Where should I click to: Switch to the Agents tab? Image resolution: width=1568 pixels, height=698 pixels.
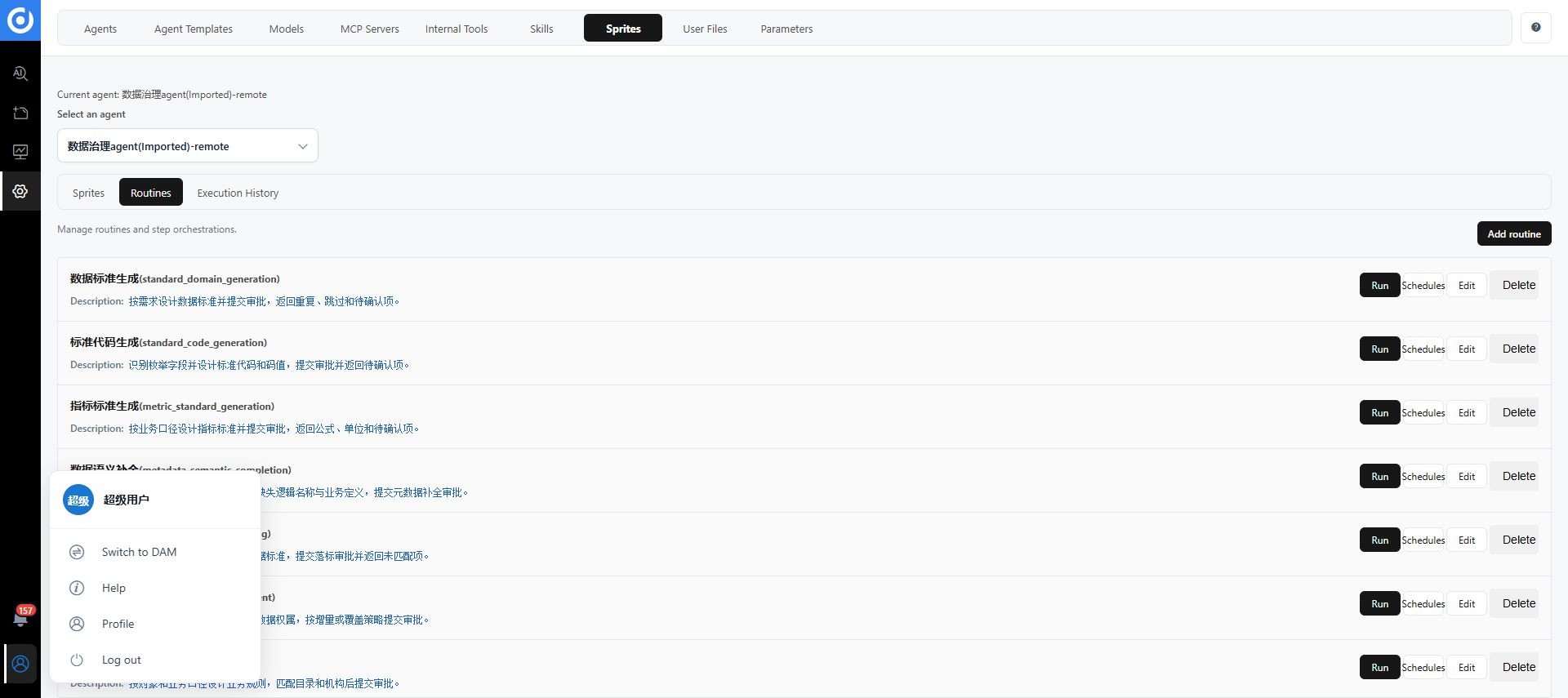100,29
